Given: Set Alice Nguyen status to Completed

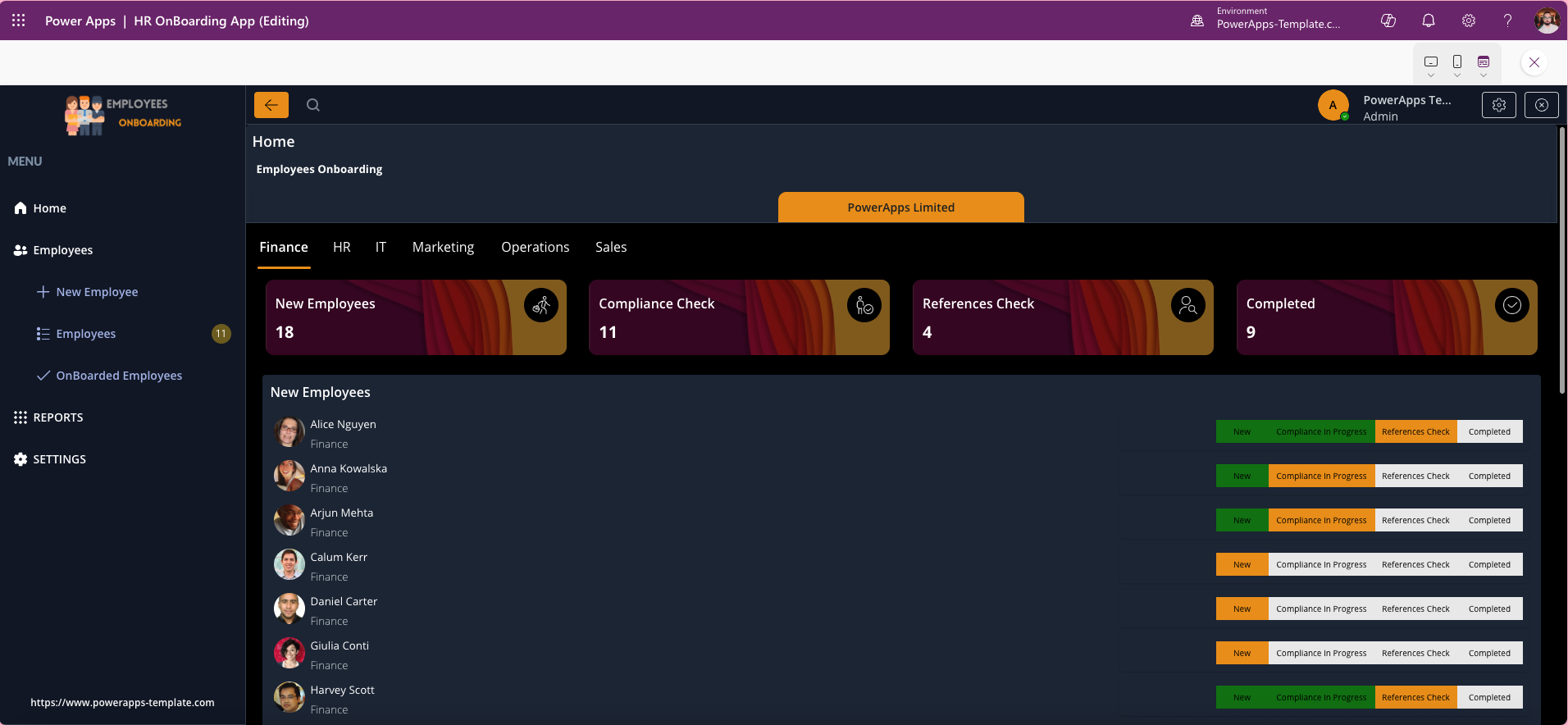Looking at the screenshot, I should tap(1489, 431).
